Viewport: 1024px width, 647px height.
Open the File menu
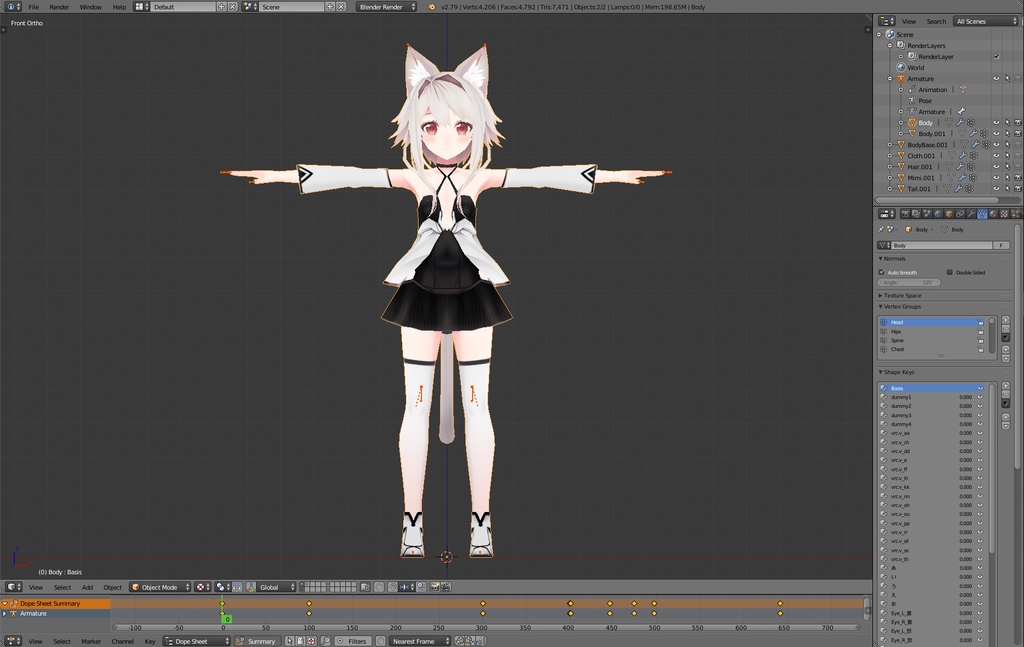coord(33,7)
